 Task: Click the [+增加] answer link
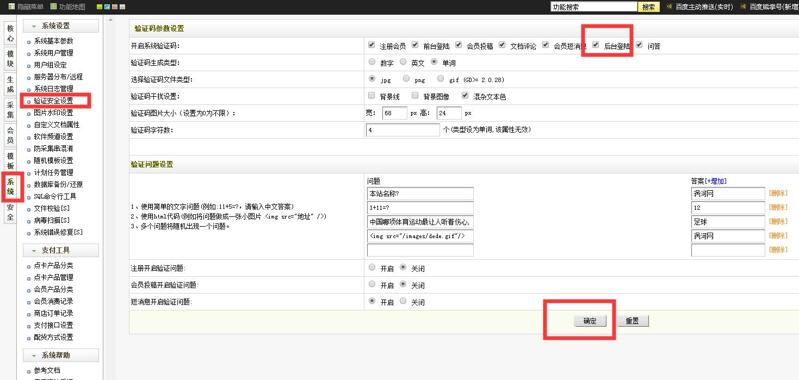716,181
